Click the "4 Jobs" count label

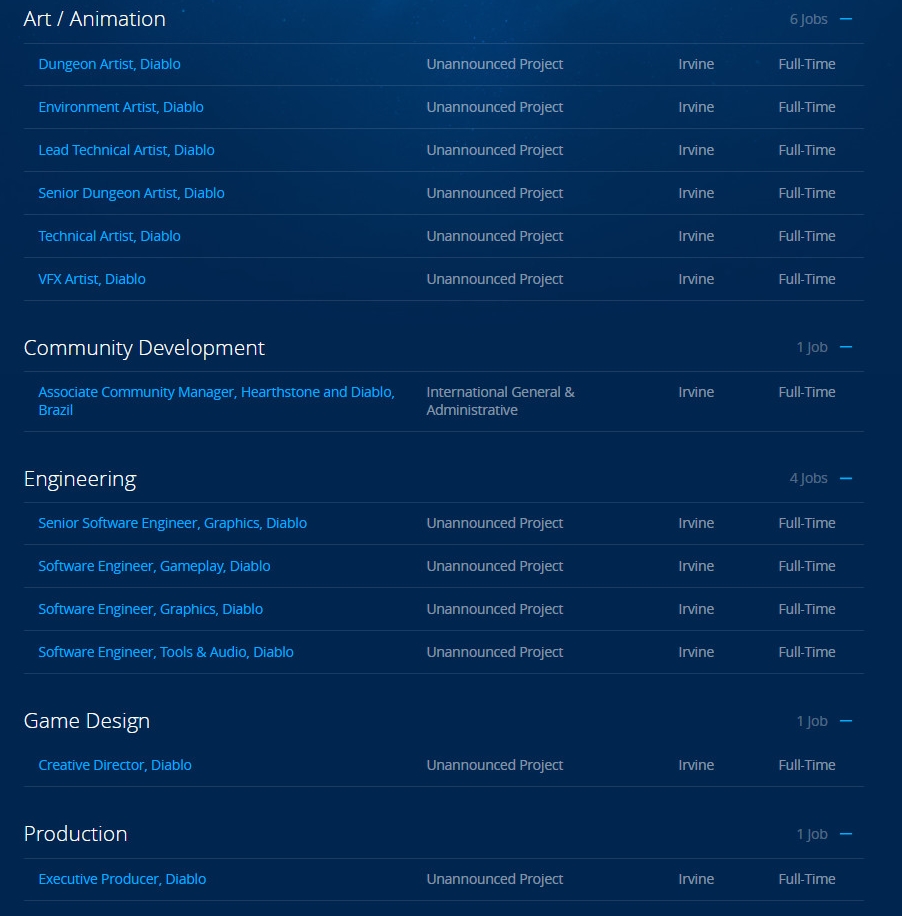[809, 478]
